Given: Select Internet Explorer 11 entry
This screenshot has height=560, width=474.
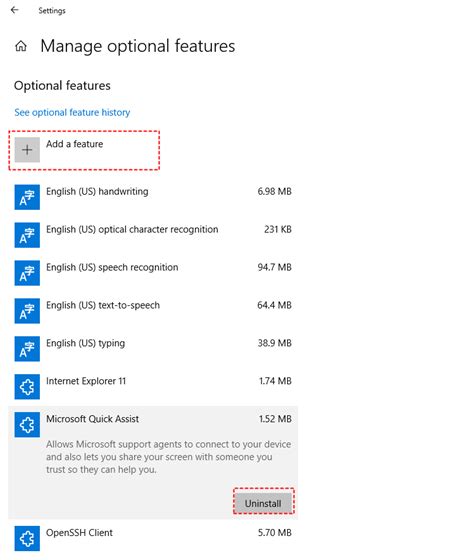Looking at the screenshot, I should click(x=86, y=381).
